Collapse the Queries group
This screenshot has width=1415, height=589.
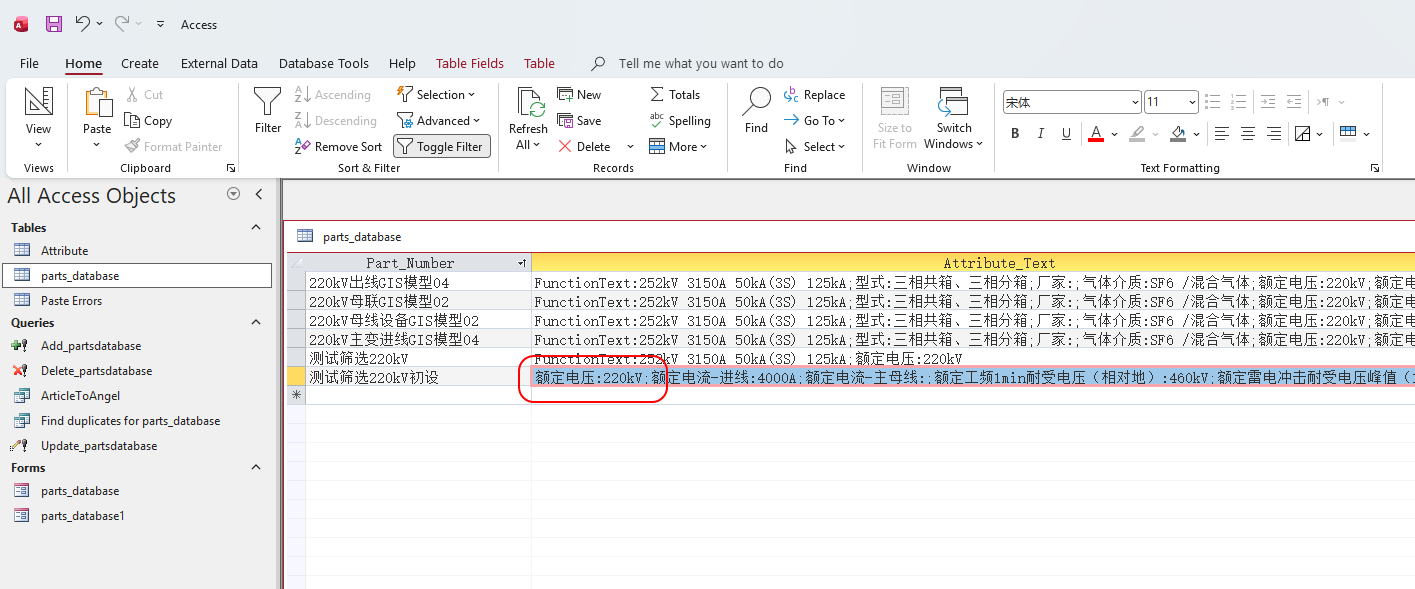256,323
